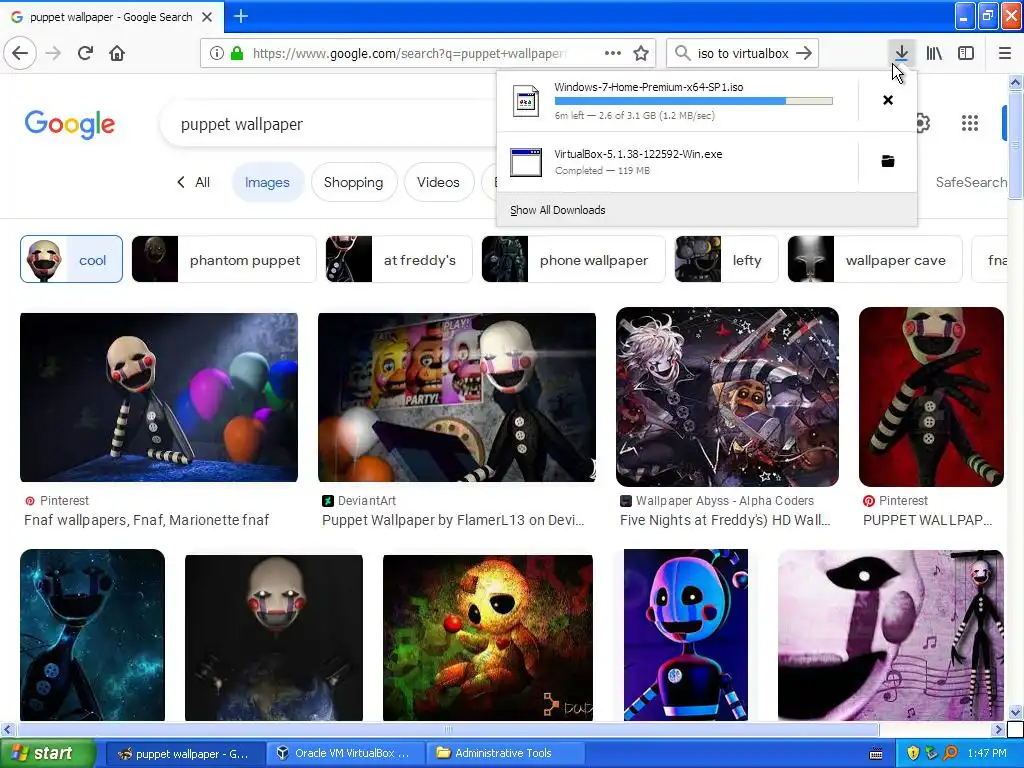The width and height of the screenshot is (1024, 768).
Task: Click the horizontal scrollbar left arrow
Action: tap(7, 729)
